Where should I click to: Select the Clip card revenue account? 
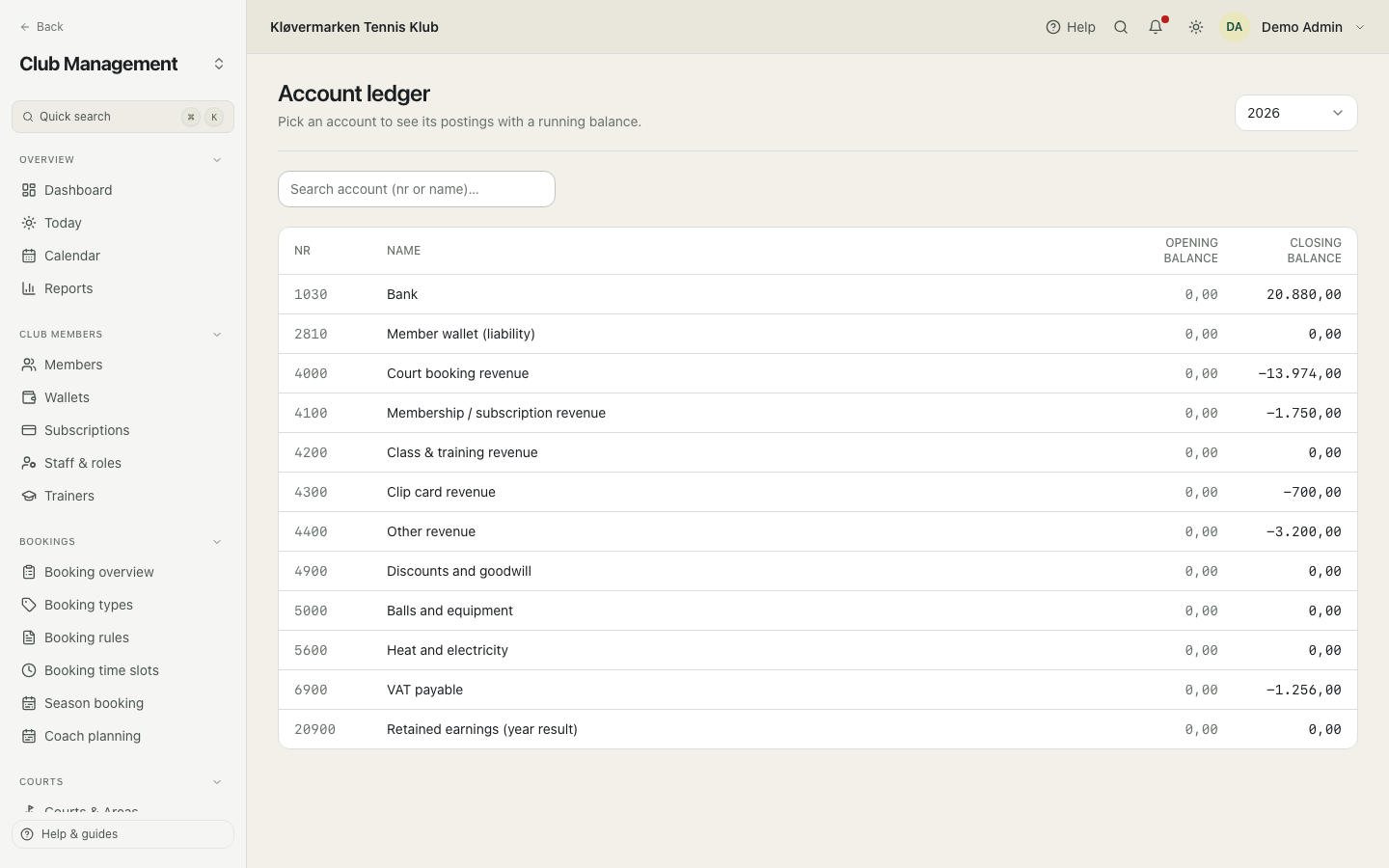click(818, 492)
